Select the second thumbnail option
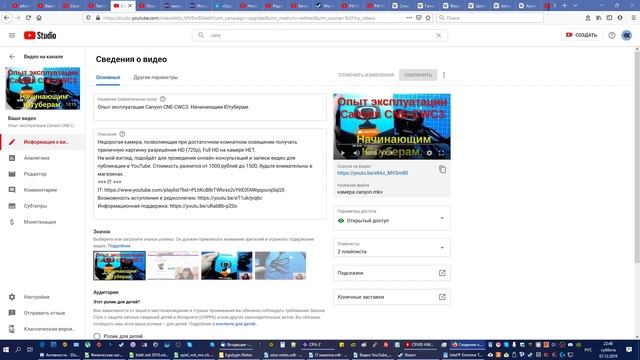 click(173, 266)
